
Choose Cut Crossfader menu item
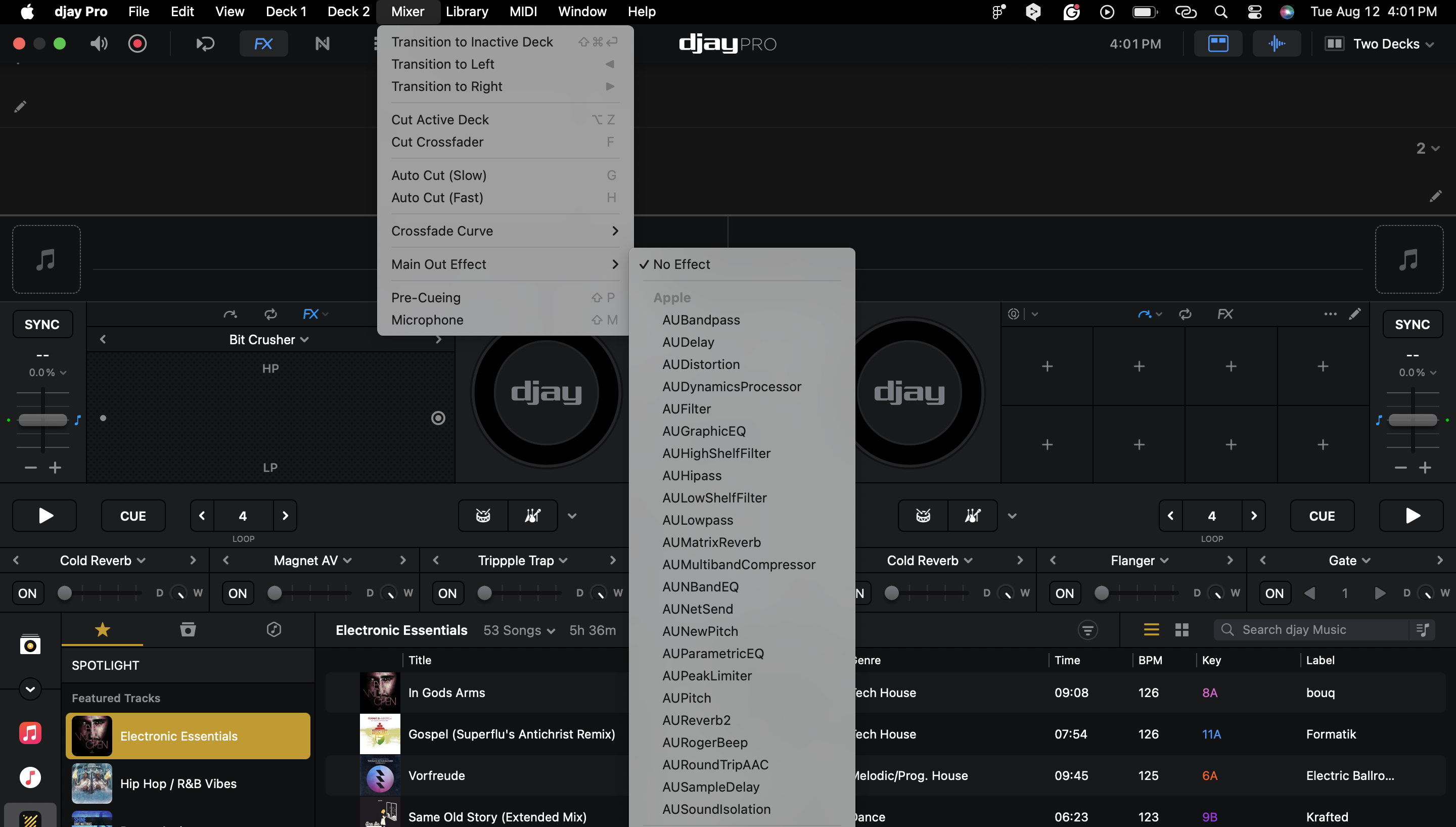pyautogui.click(x=437, y=142)
